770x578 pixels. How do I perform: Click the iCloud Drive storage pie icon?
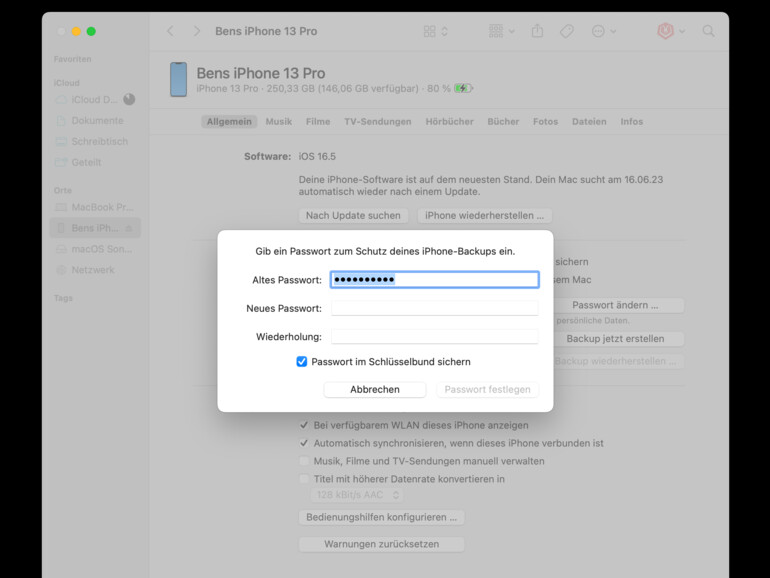click(129, 99)
